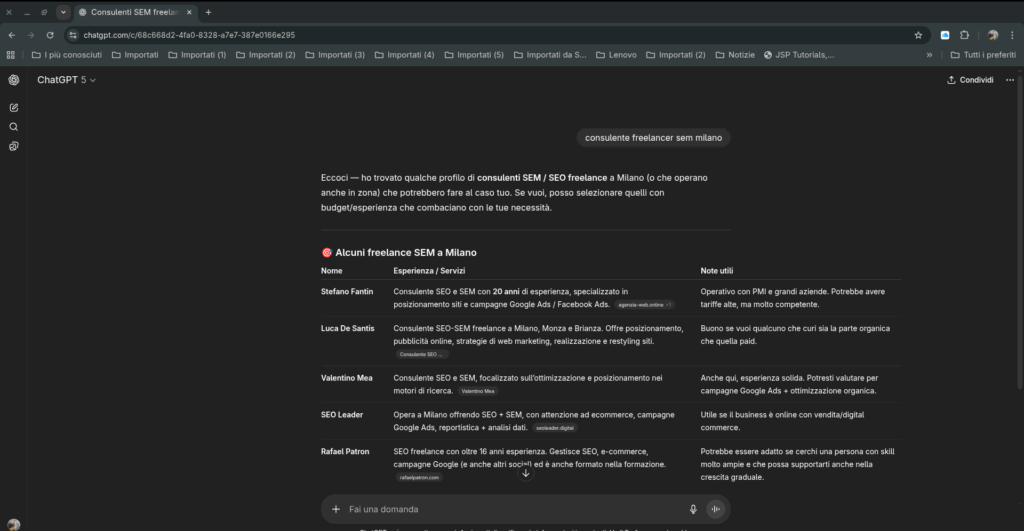Open the conversation three-dot options menu

click(x=1010, y=80)
